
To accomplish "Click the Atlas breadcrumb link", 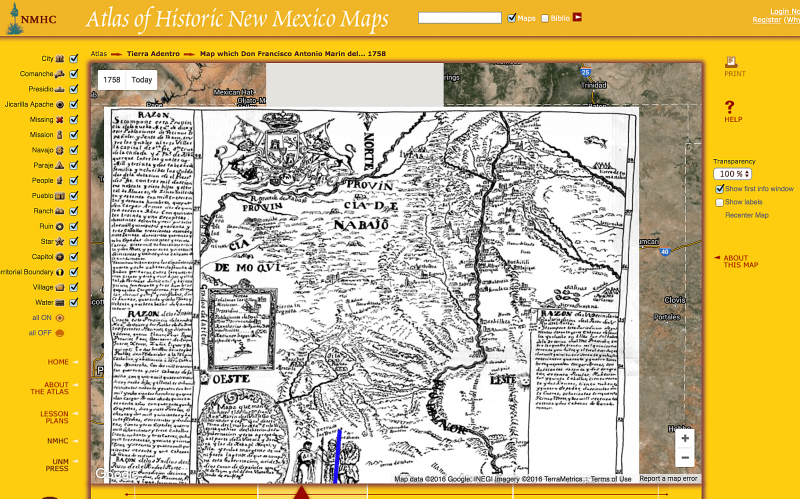I will [x=99, y=54].
